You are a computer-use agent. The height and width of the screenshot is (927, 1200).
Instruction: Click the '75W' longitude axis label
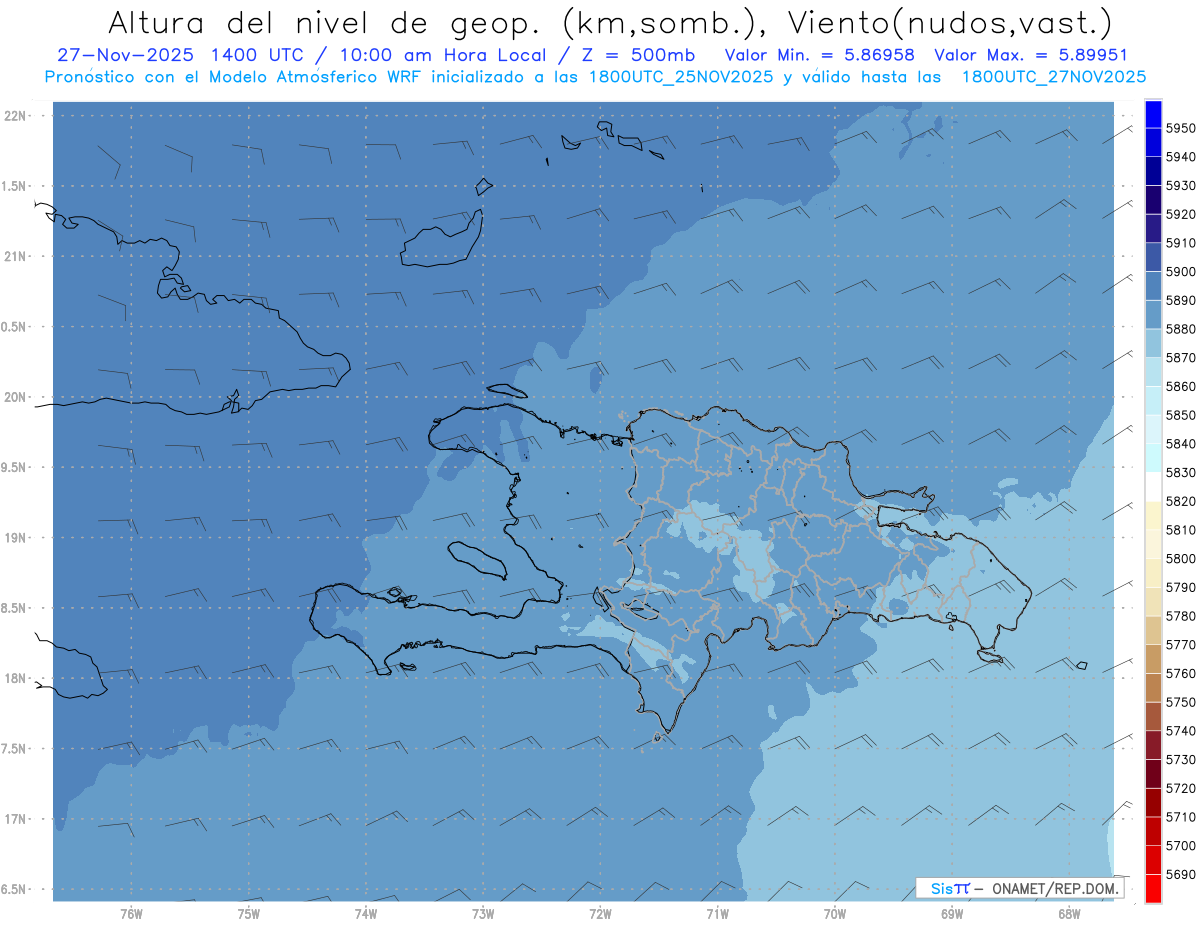point(249,913)
